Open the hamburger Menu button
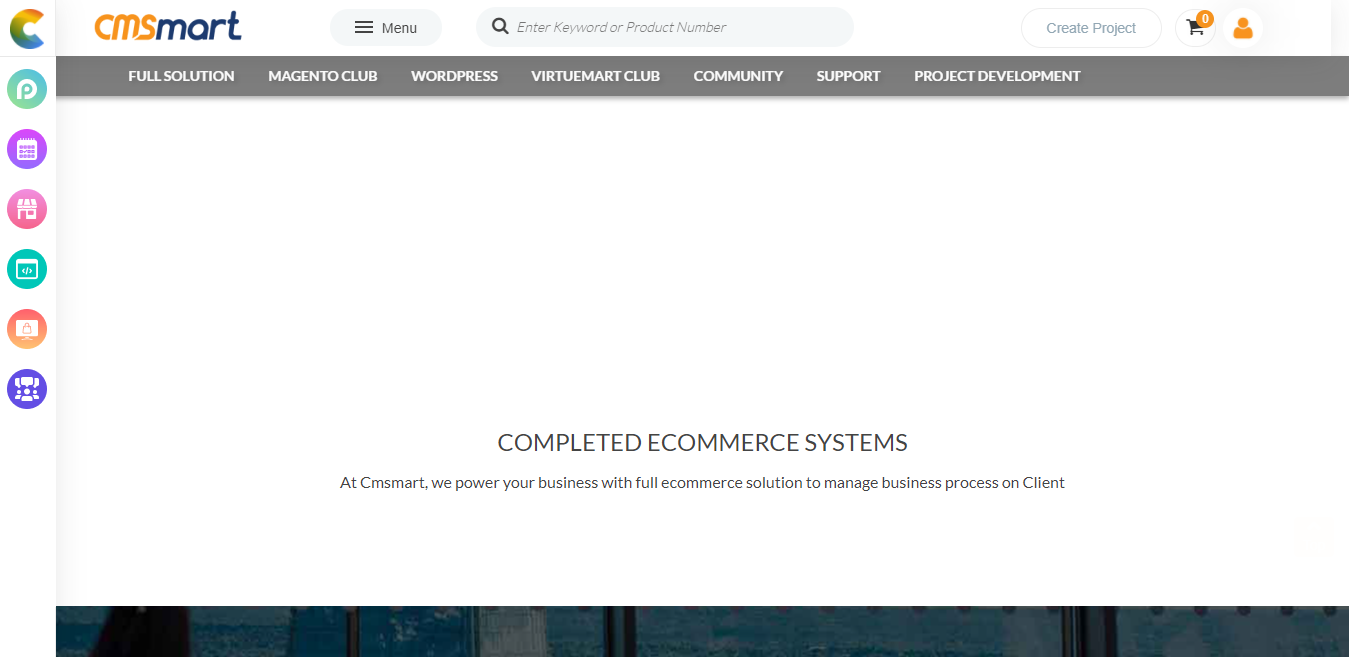 [386, 28]
